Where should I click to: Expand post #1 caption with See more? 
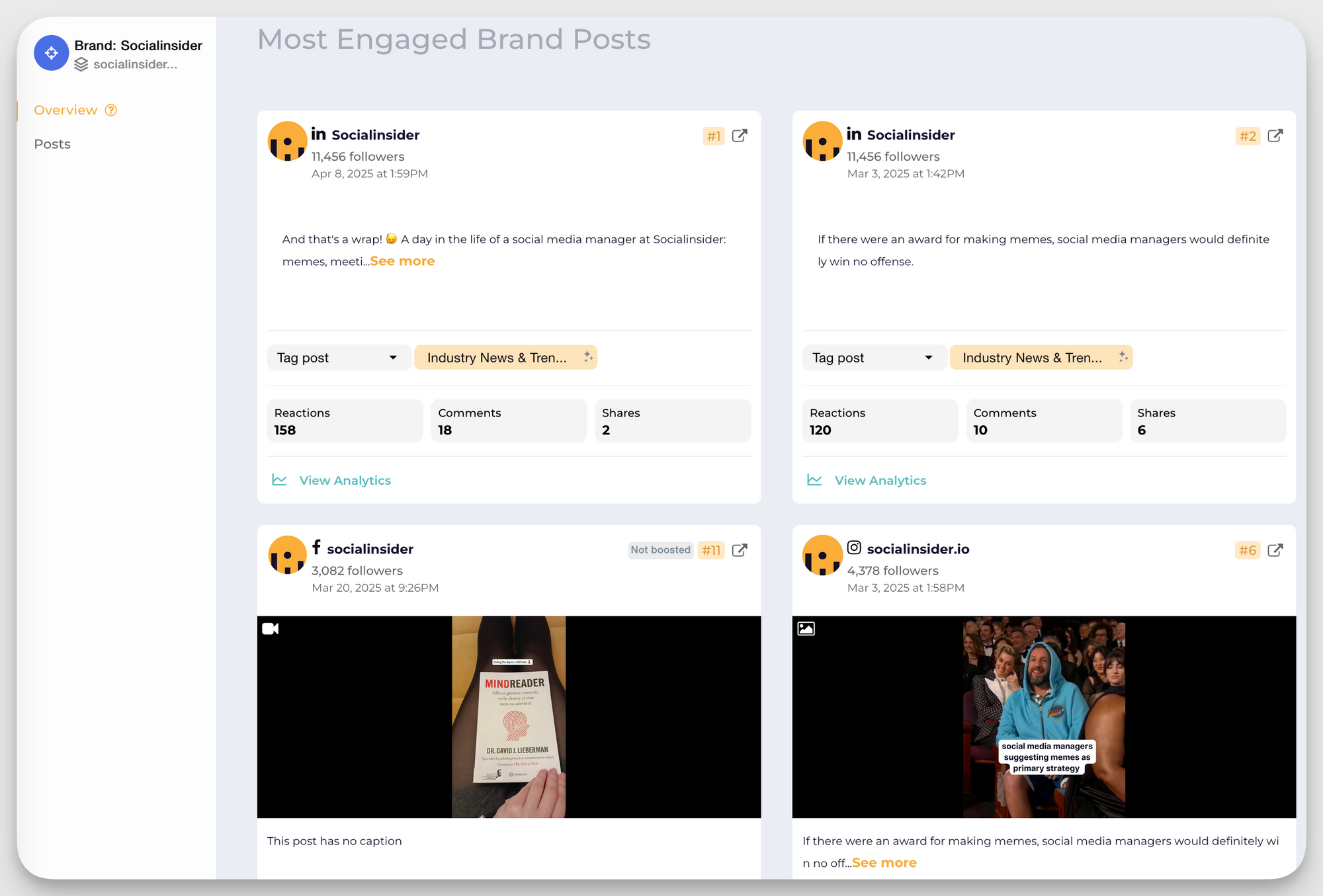pos(402,261)
